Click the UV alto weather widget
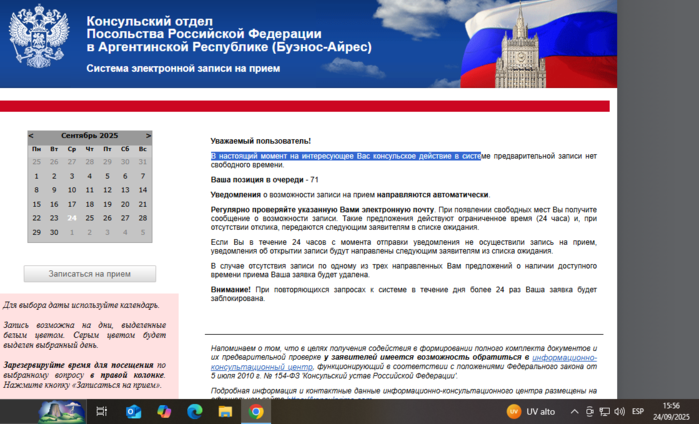 [x=531, y=411]
